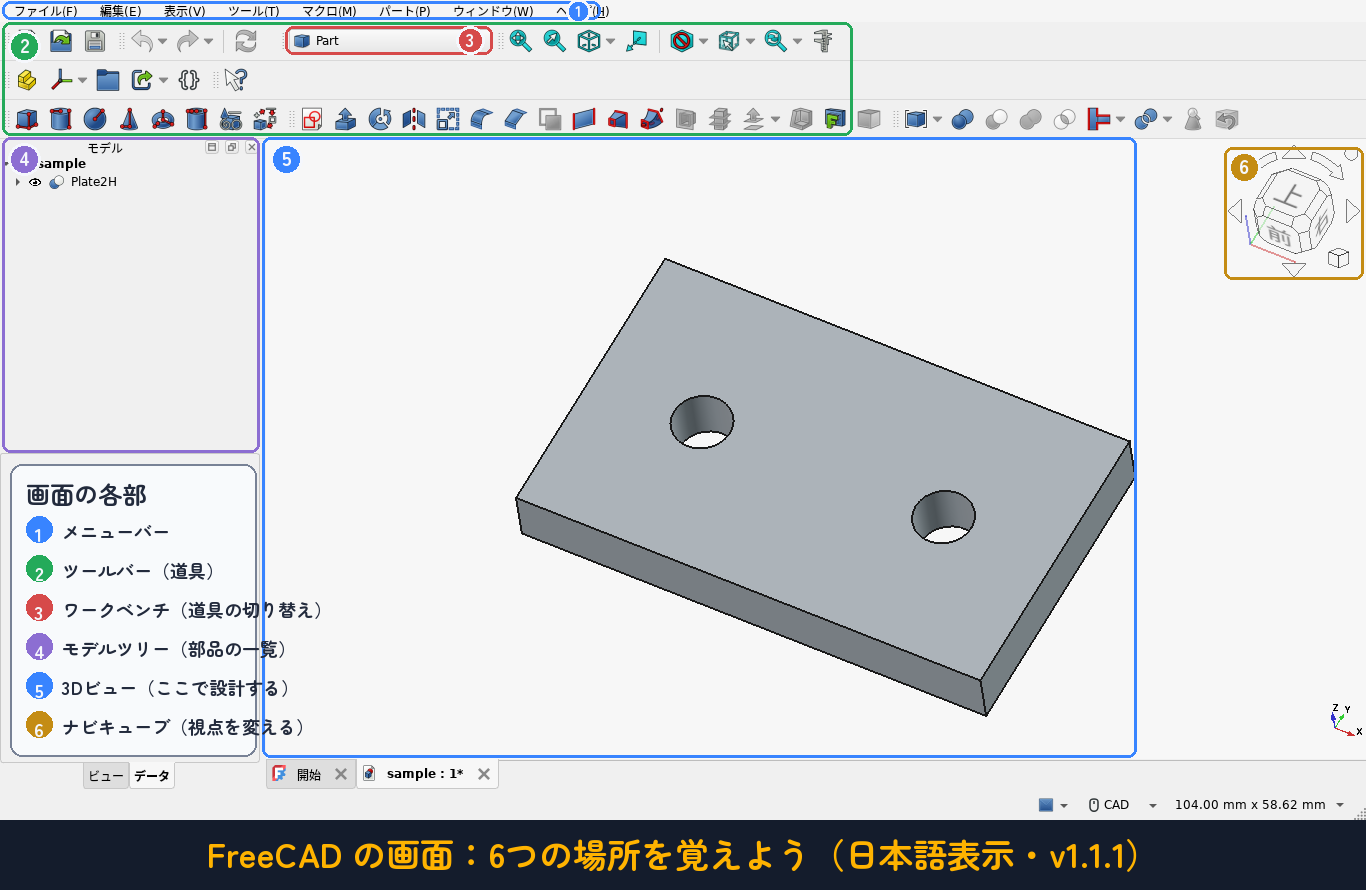Open the パート(P) menu
This screenshot has width=1366, height=890.
(405, 11)
